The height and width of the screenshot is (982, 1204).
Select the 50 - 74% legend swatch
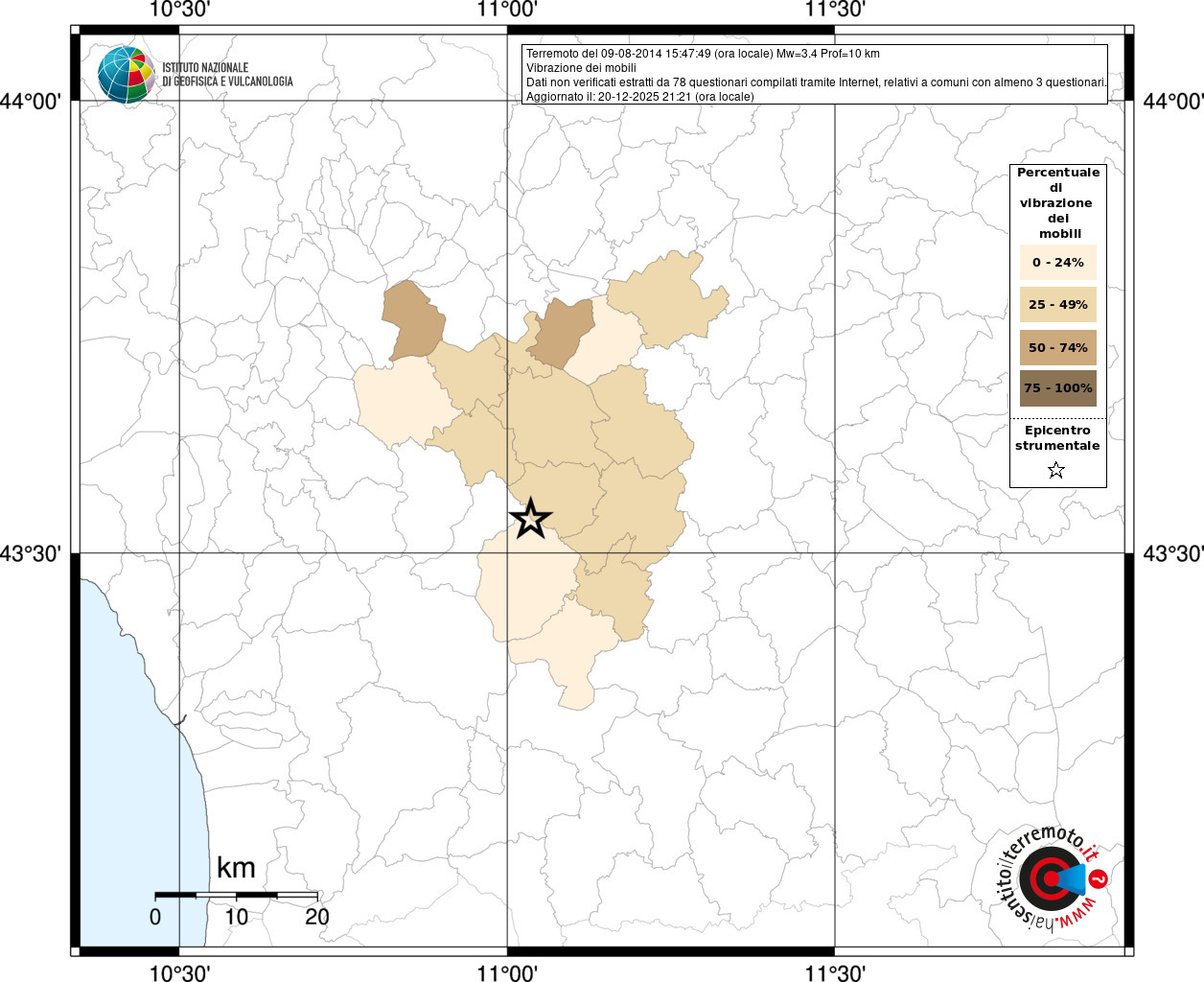pos(1057,347)
